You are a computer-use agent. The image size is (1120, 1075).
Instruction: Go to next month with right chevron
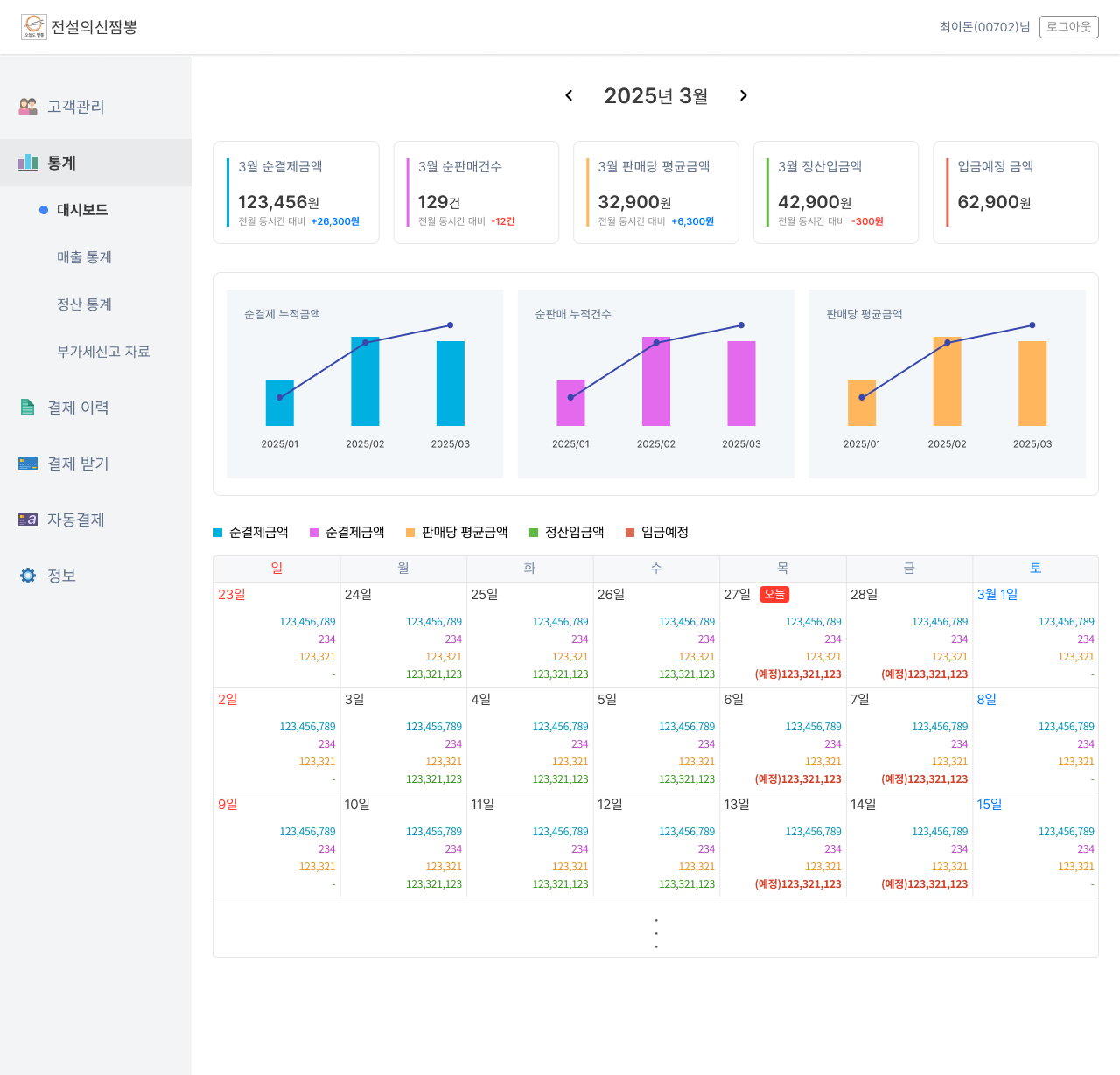[743, 95]
